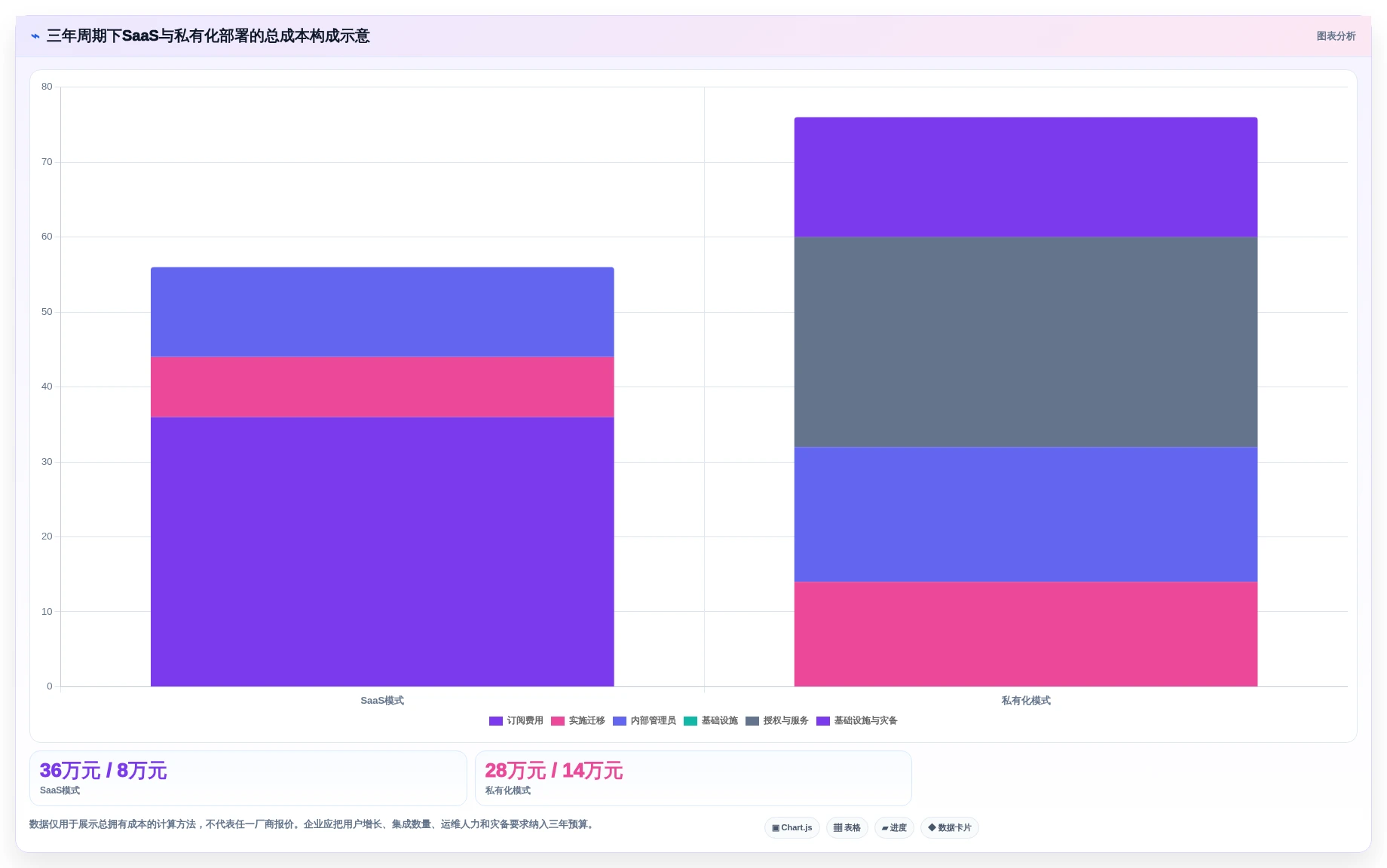Select the SaaS模式 blue 内部管理员 bar segment
Image resolution: width=1387 pixels, height=868 pixels.
(382, 312)
